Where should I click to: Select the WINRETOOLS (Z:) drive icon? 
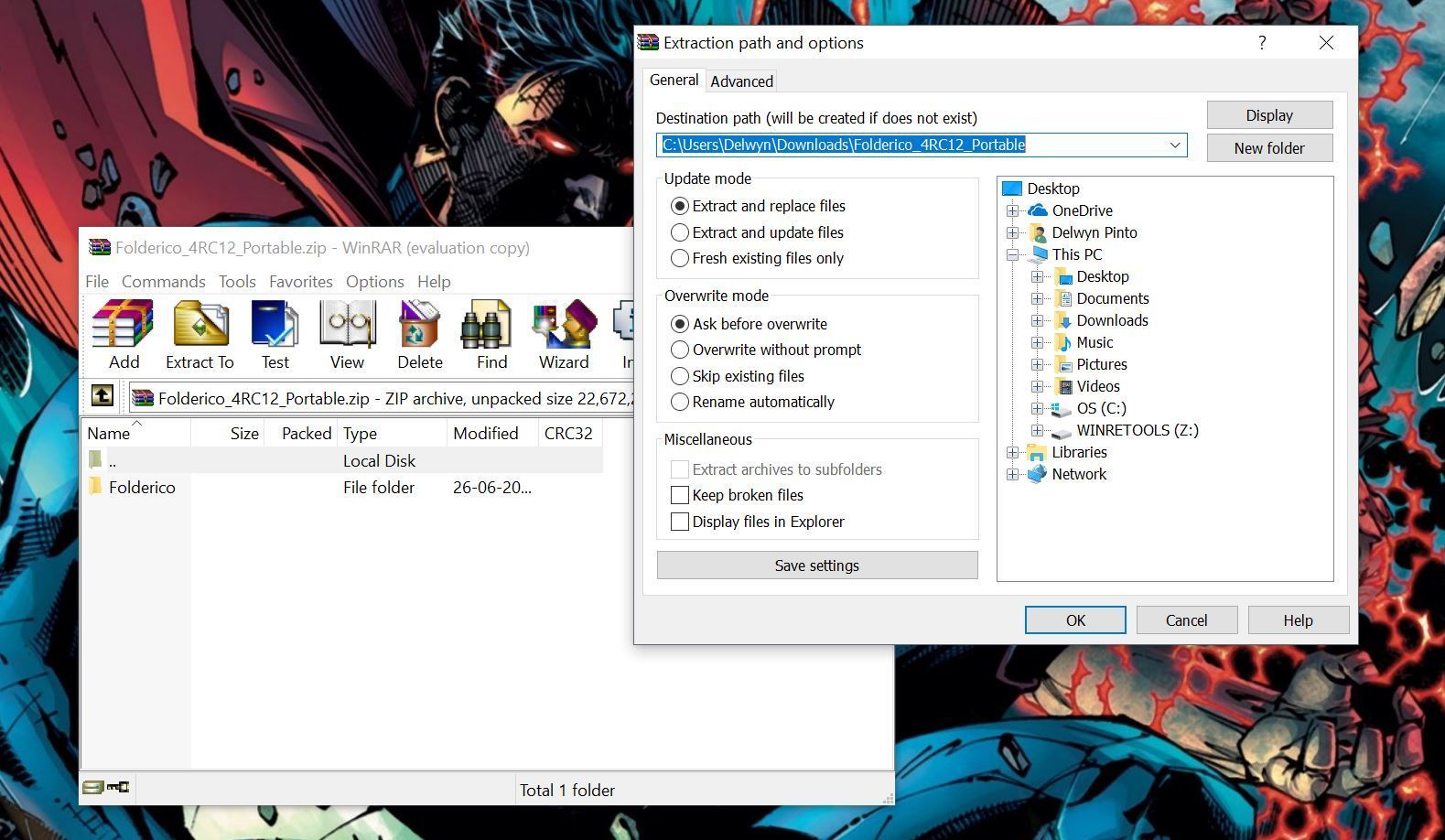point(1062,431)
